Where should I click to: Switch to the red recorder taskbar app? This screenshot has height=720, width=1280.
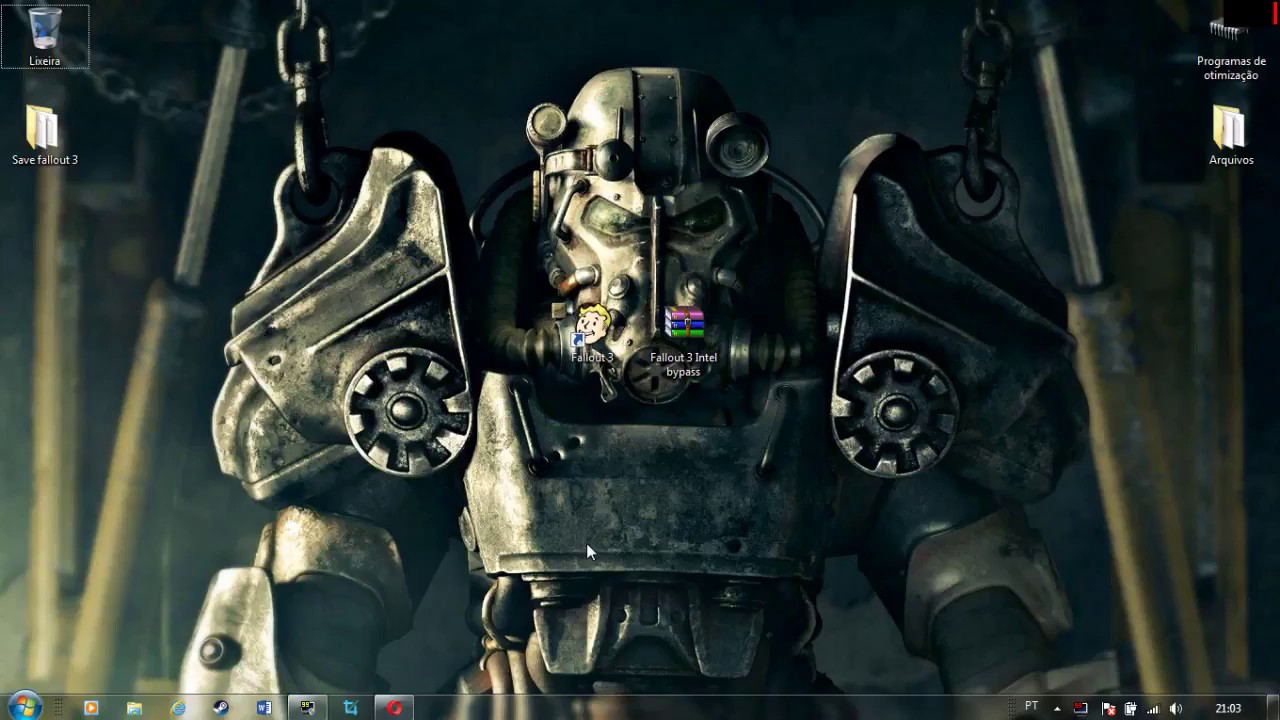click(395, 708)
